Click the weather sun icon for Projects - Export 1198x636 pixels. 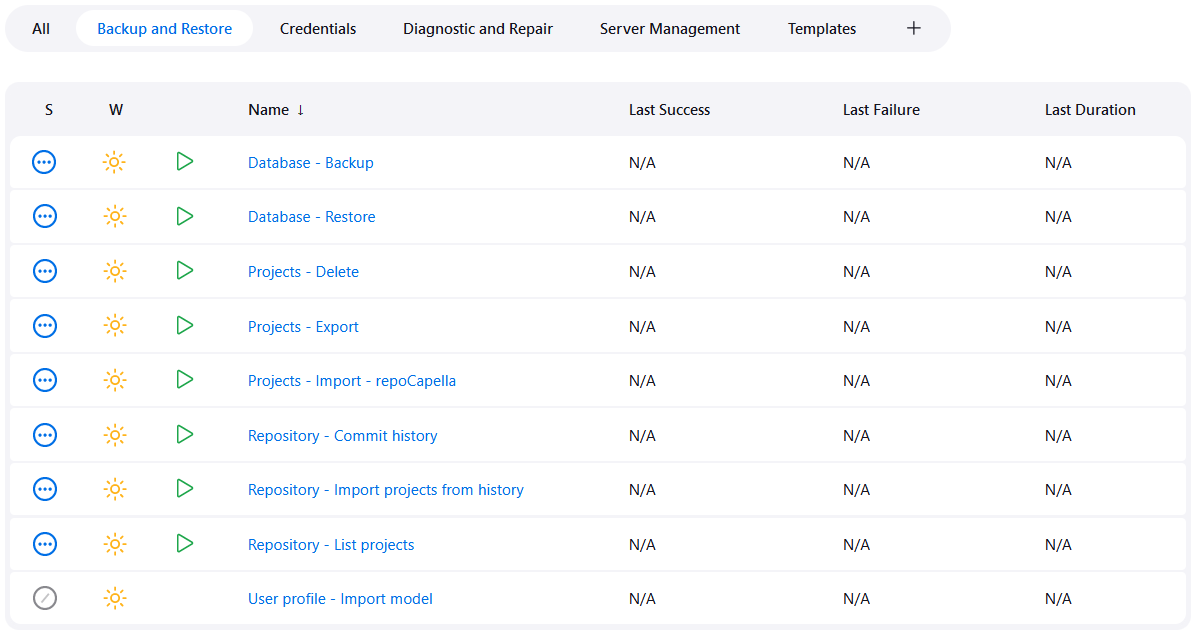point(115,326)
